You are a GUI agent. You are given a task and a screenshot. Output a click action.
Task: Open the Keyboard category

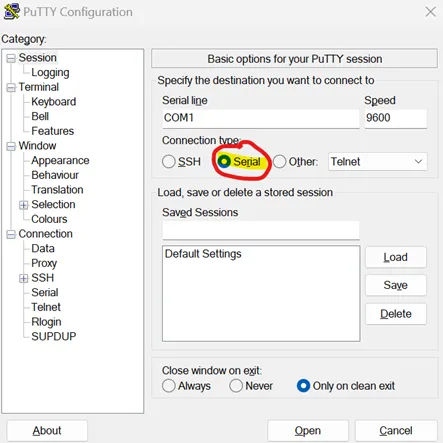pos(54,102)
